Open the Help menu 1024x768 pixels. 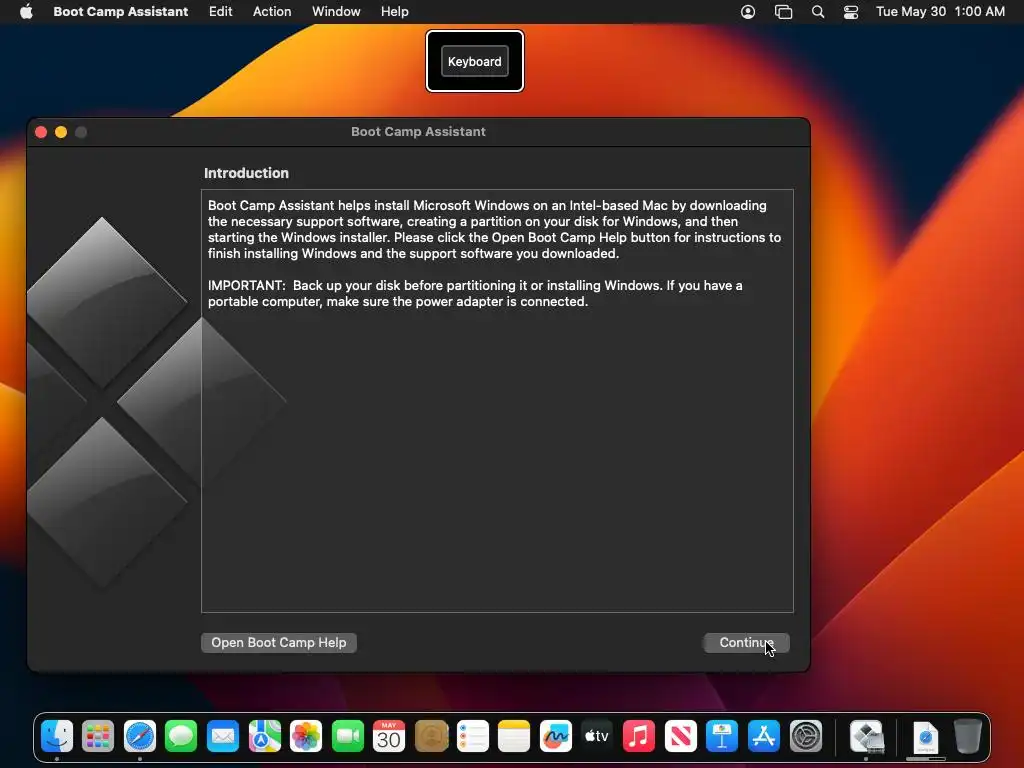394,11
